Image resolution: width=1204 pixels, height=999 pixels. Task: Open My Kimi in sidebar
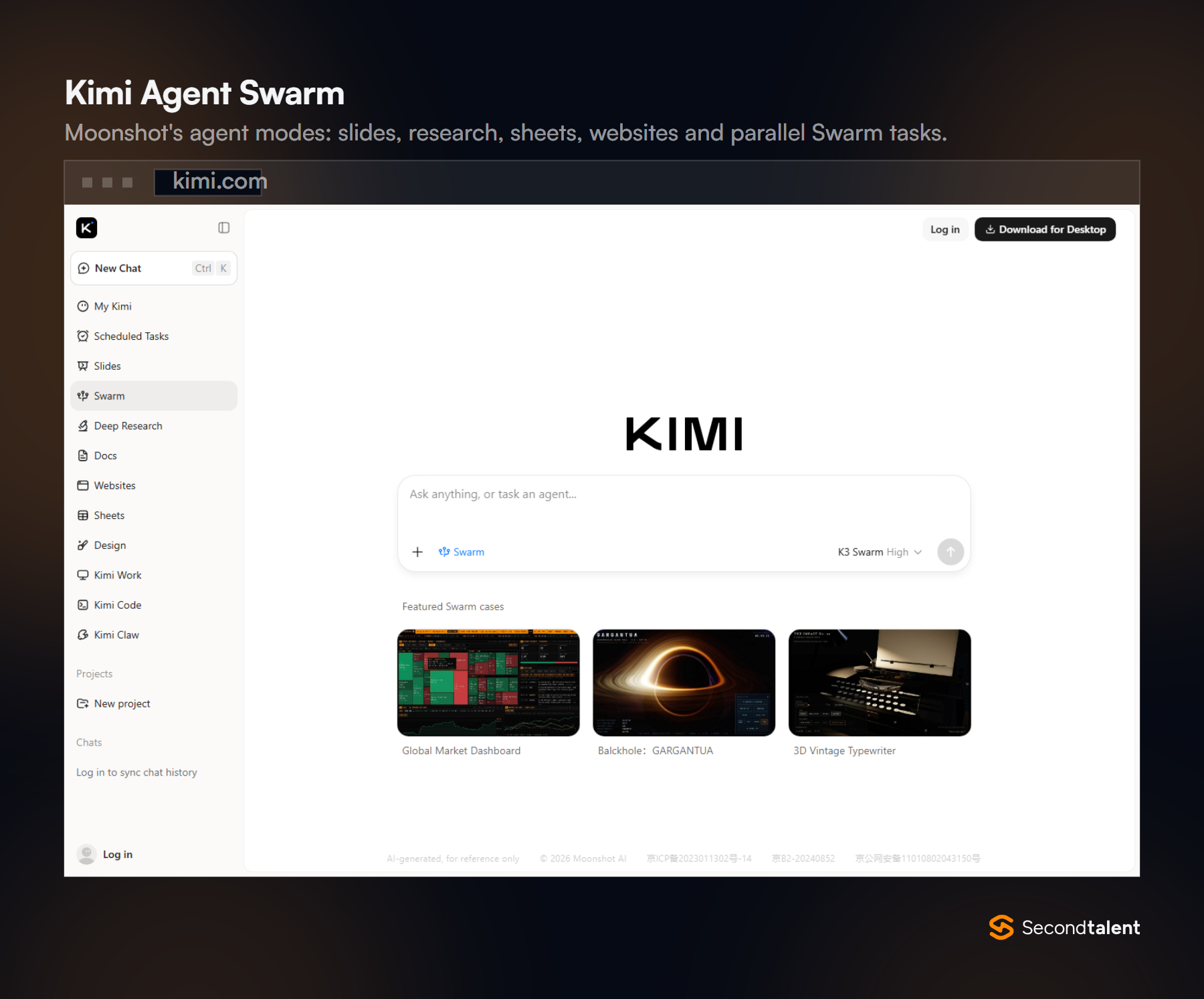154,306
